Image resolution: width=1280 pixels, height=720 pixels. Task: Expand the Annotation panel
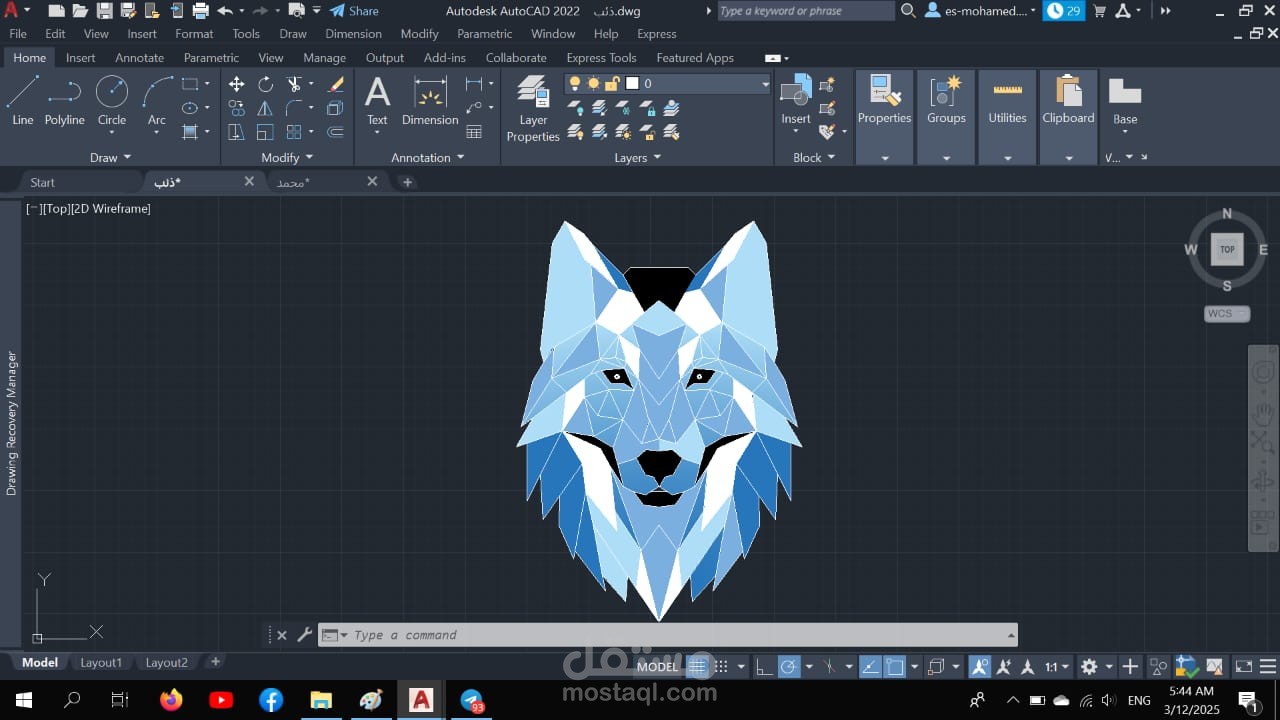point(428,157)
